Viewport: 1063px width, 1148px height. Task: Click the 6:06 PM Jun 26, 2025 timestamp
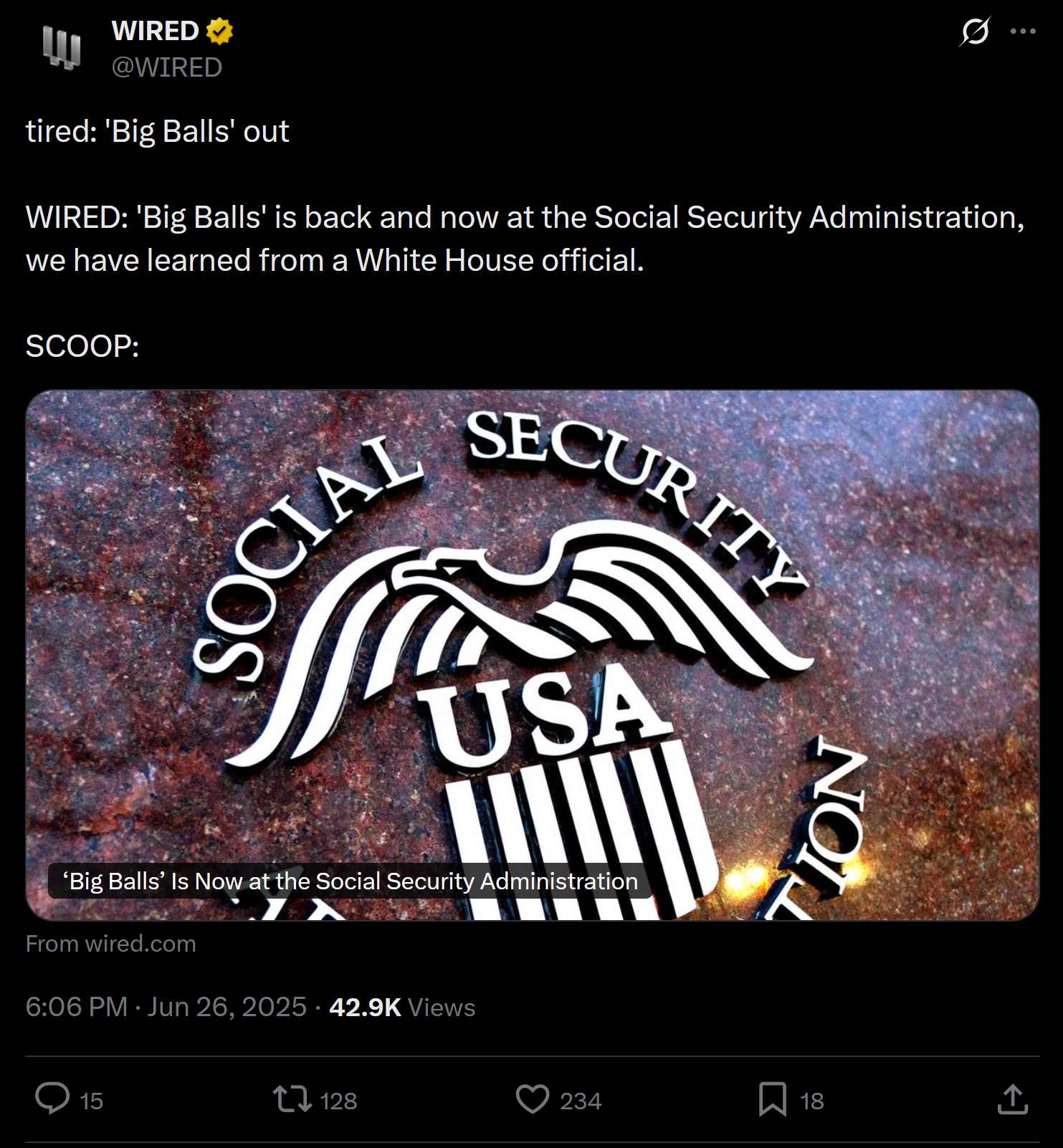[x=166, y=1007]
